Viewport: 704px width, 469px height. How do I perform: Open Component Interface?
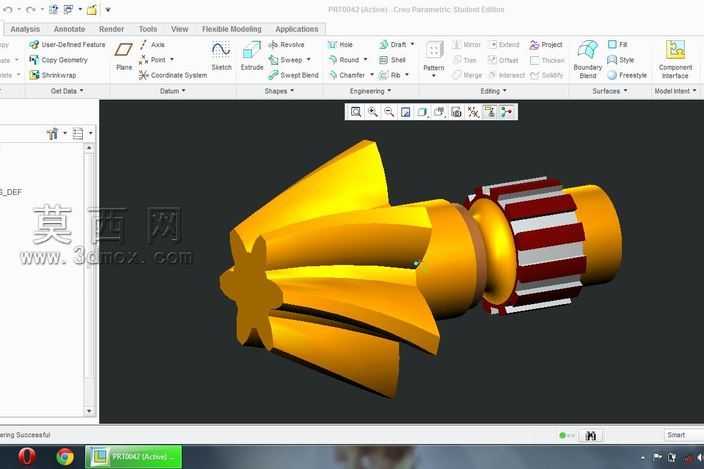(x=675, y=59)
